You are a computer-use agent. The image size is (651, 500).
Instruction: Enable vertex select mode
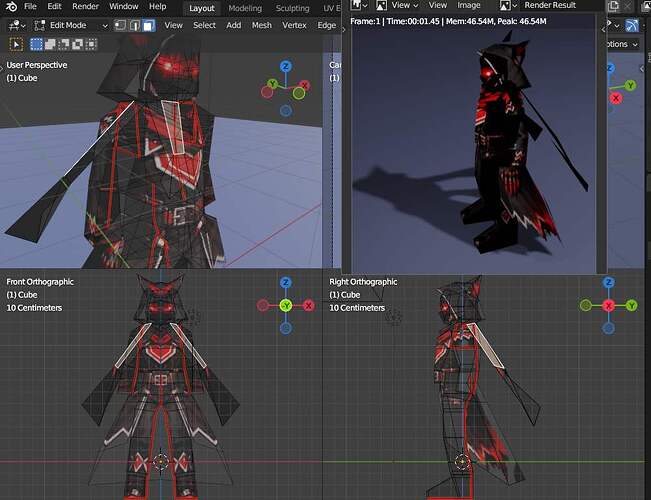tap(120, 25)
